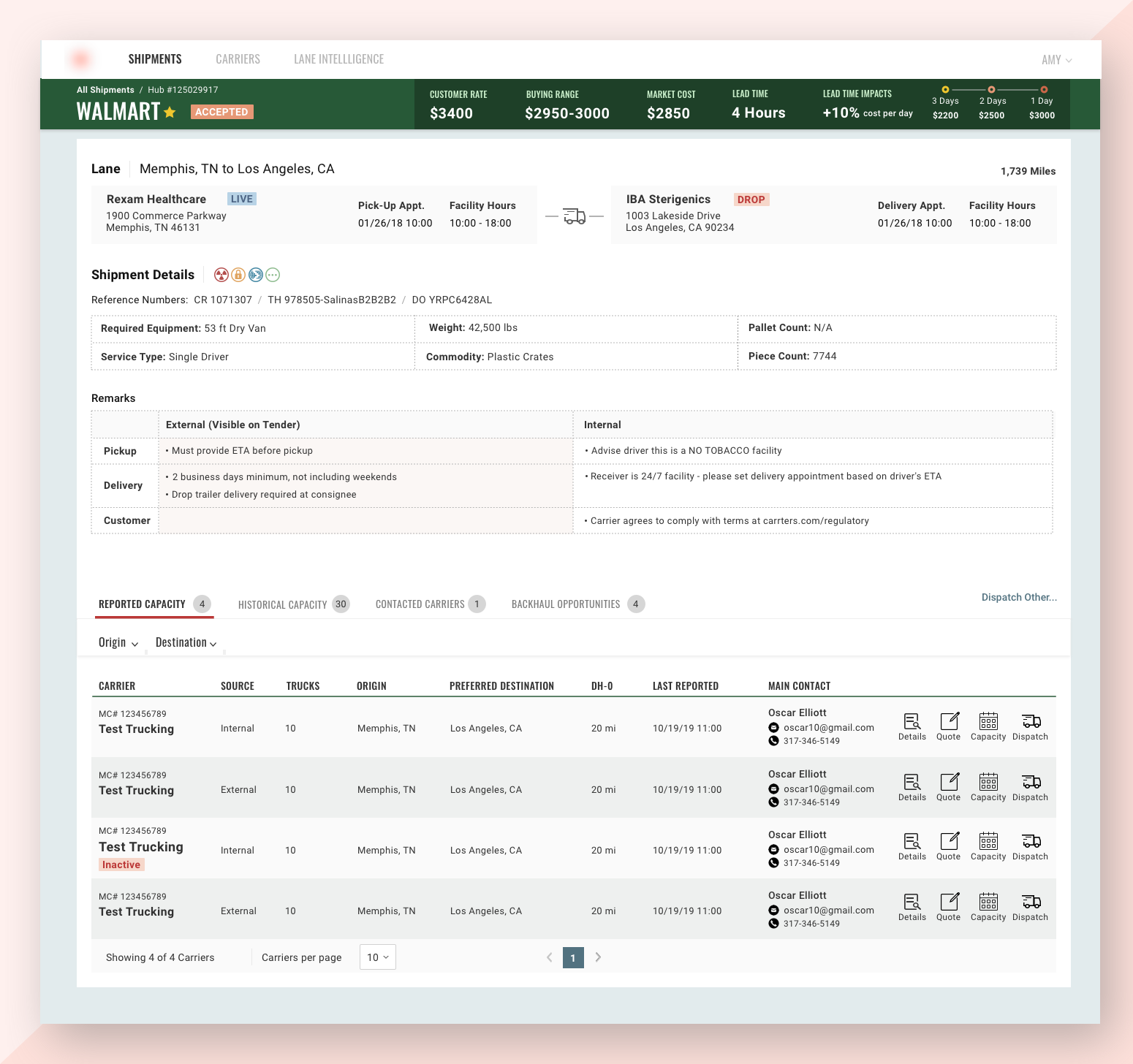The image size is (1133, 1064).
Task: Open Capacity calendar for the first carrier row
Action: coord(988,726)
